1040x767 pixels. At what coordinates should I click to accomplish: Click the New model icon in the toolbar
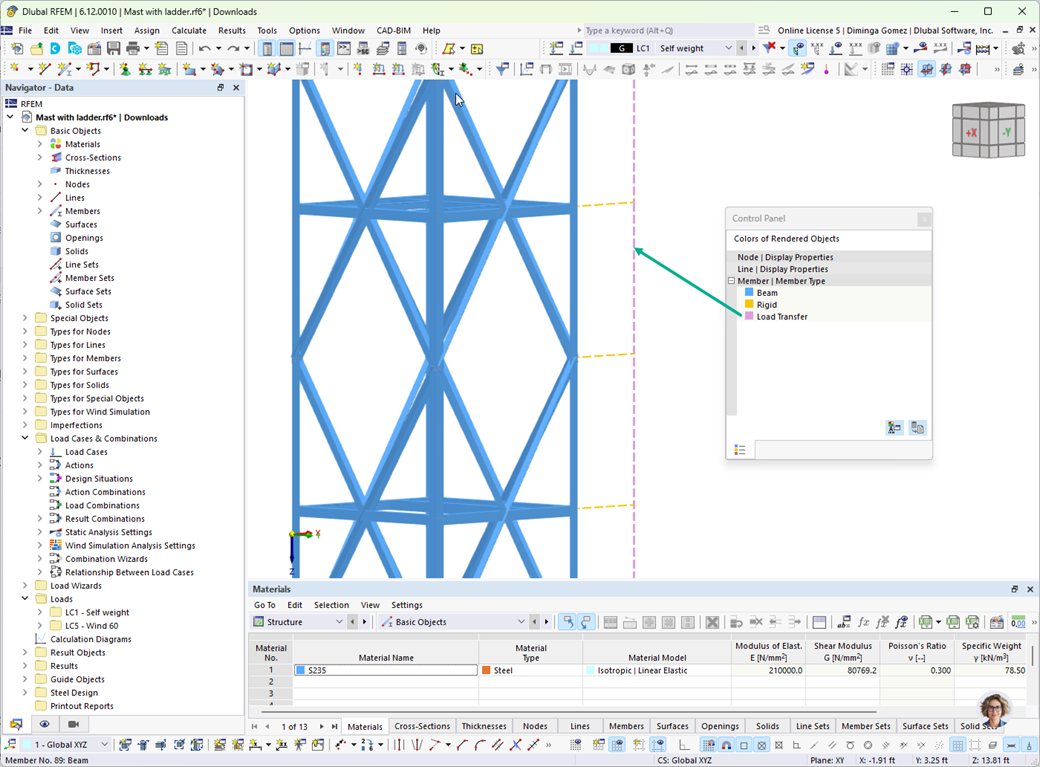[x=17, y=49]
